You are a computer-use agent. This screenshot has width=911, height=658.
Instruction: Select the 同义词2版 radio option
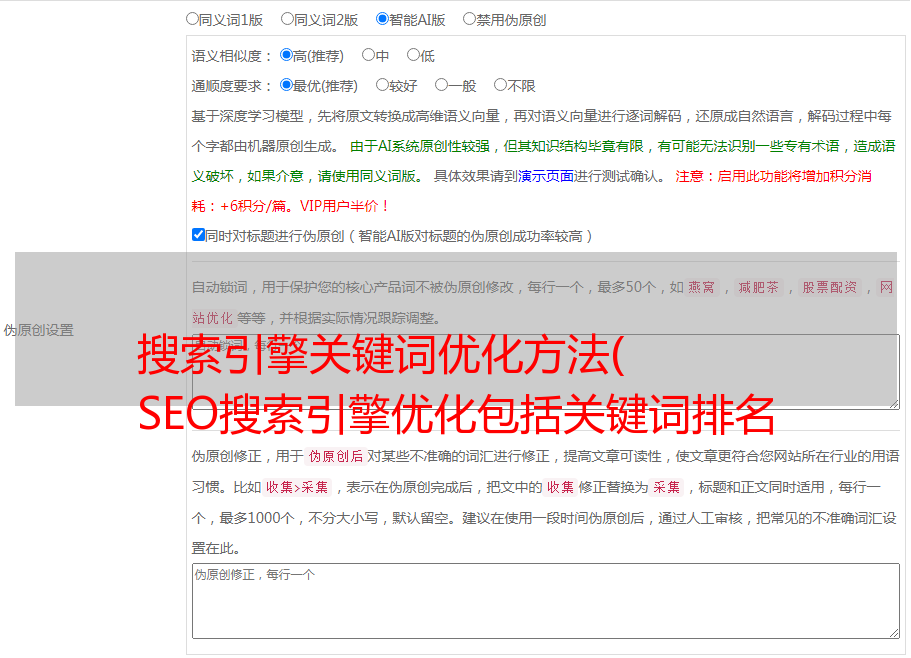pos(287,19)
